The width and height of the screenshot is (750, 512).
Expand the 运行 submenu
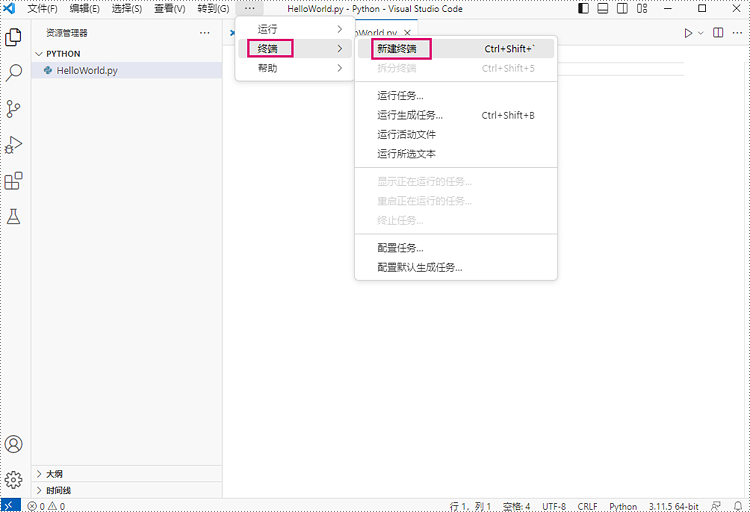295,29
